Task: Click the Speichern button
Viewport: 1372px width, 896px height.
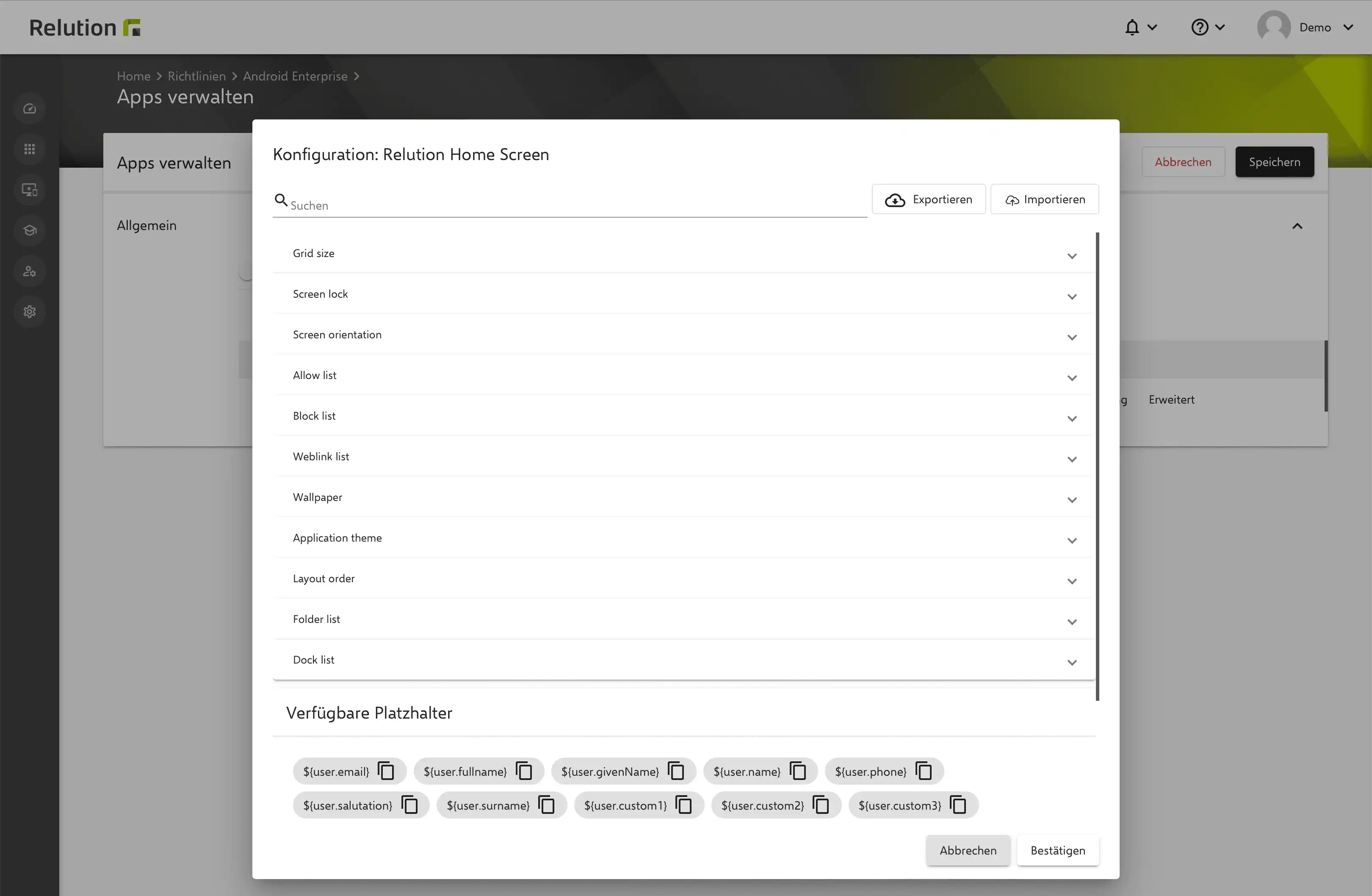Action: tap(1275, 162)
